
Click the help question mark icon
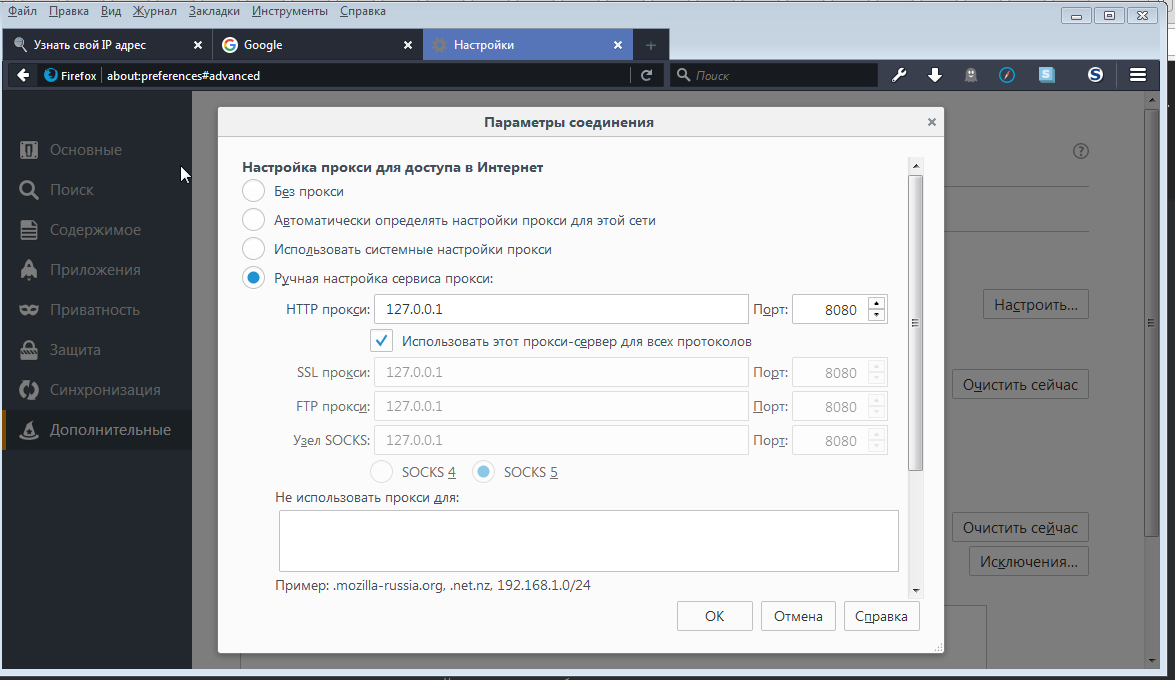(1080, 152)
